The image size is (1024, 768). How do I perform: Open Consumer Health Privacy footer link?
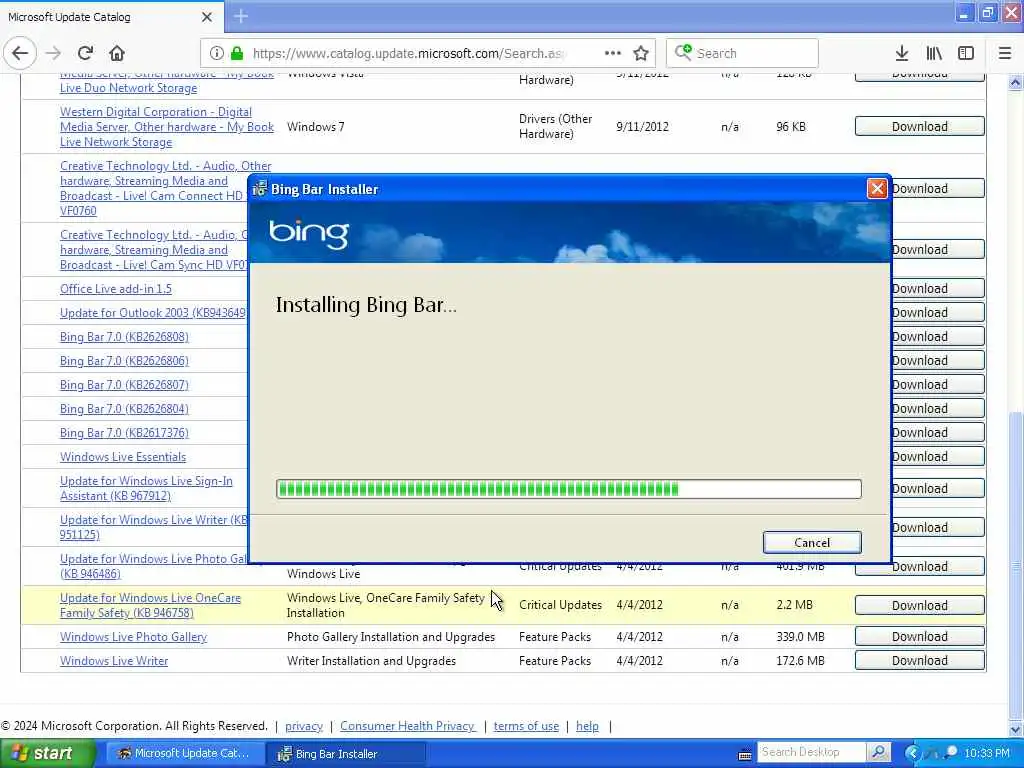pos(408,726)
